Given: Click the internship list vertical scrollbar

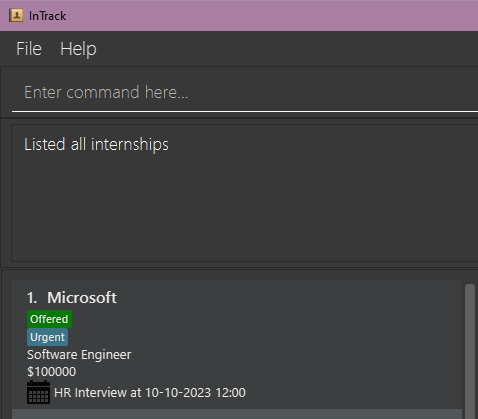Looking at the screenshot, I should tap(470, 351).
